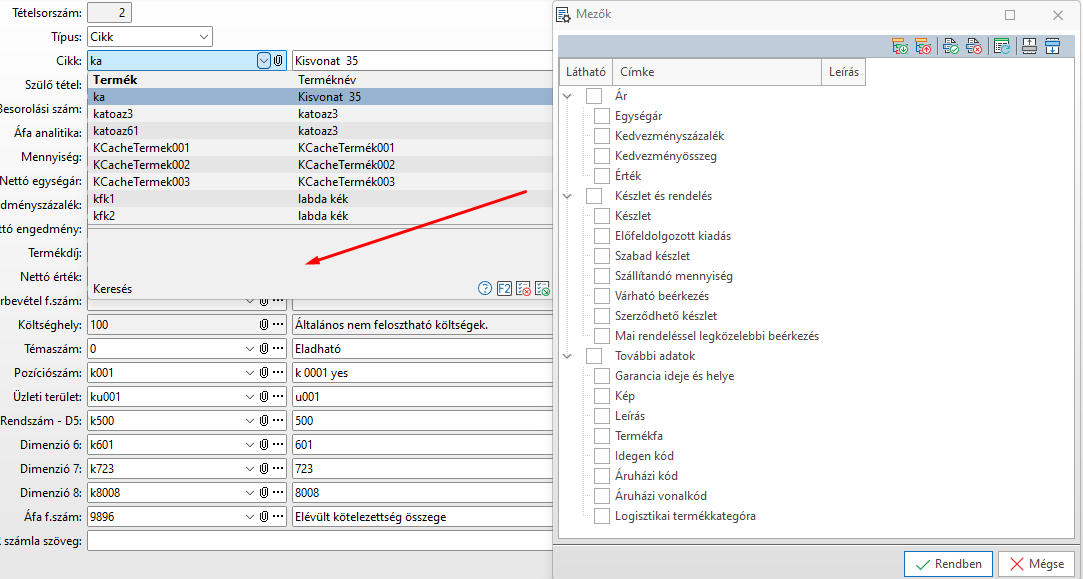Click the refresh table icon in Mezők toolbar

coord(1001,46)
